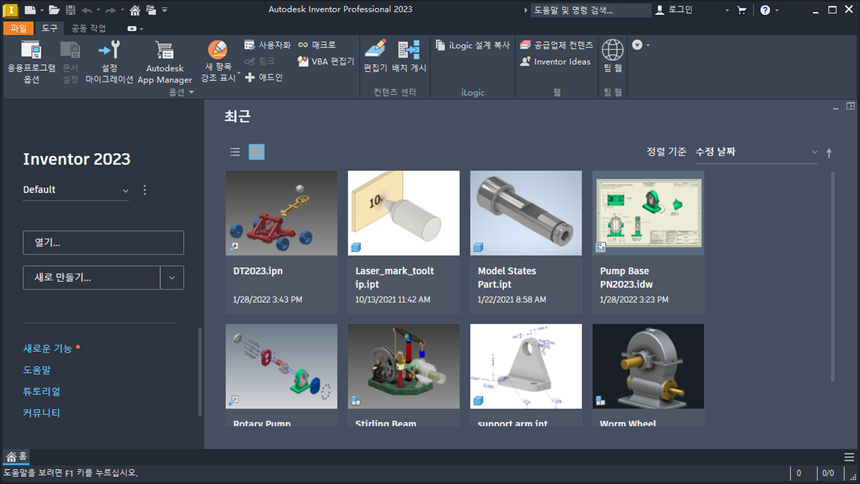Viewport: 860px width, 484px height.
Task: Open the Rotary Pump thumbnail
Action: click(281, 366)
